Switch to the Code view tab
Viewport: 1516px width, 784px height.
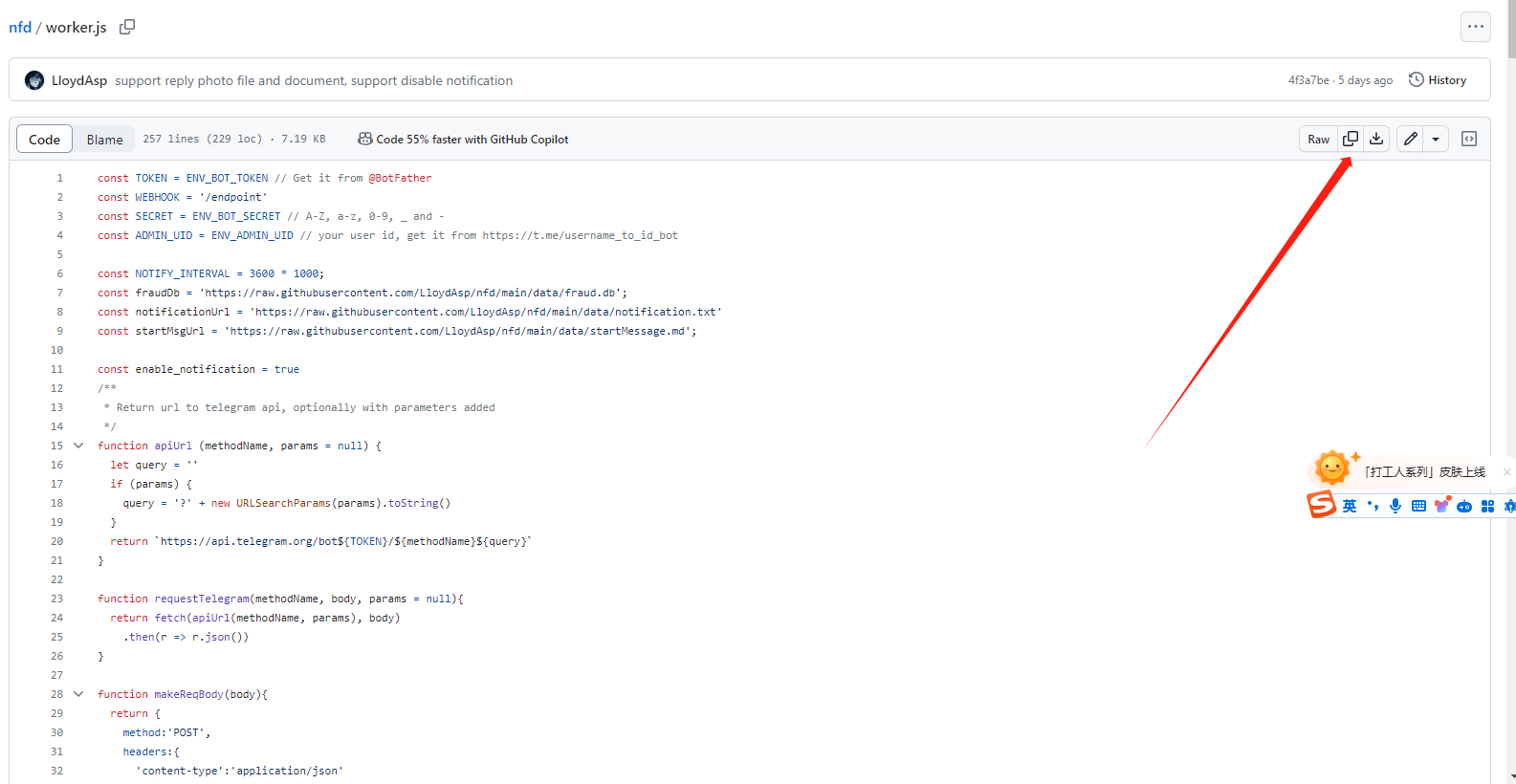44,139
